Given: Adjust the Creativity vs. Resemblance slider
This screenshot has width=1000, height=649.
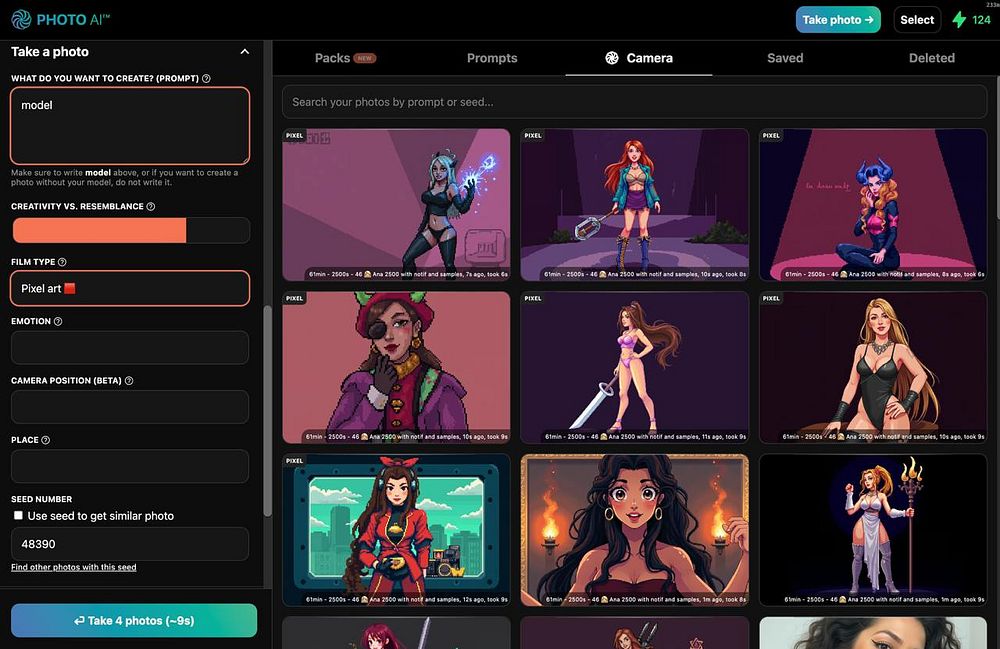Looking at the screenshot, I should click(x=130, y=230).
